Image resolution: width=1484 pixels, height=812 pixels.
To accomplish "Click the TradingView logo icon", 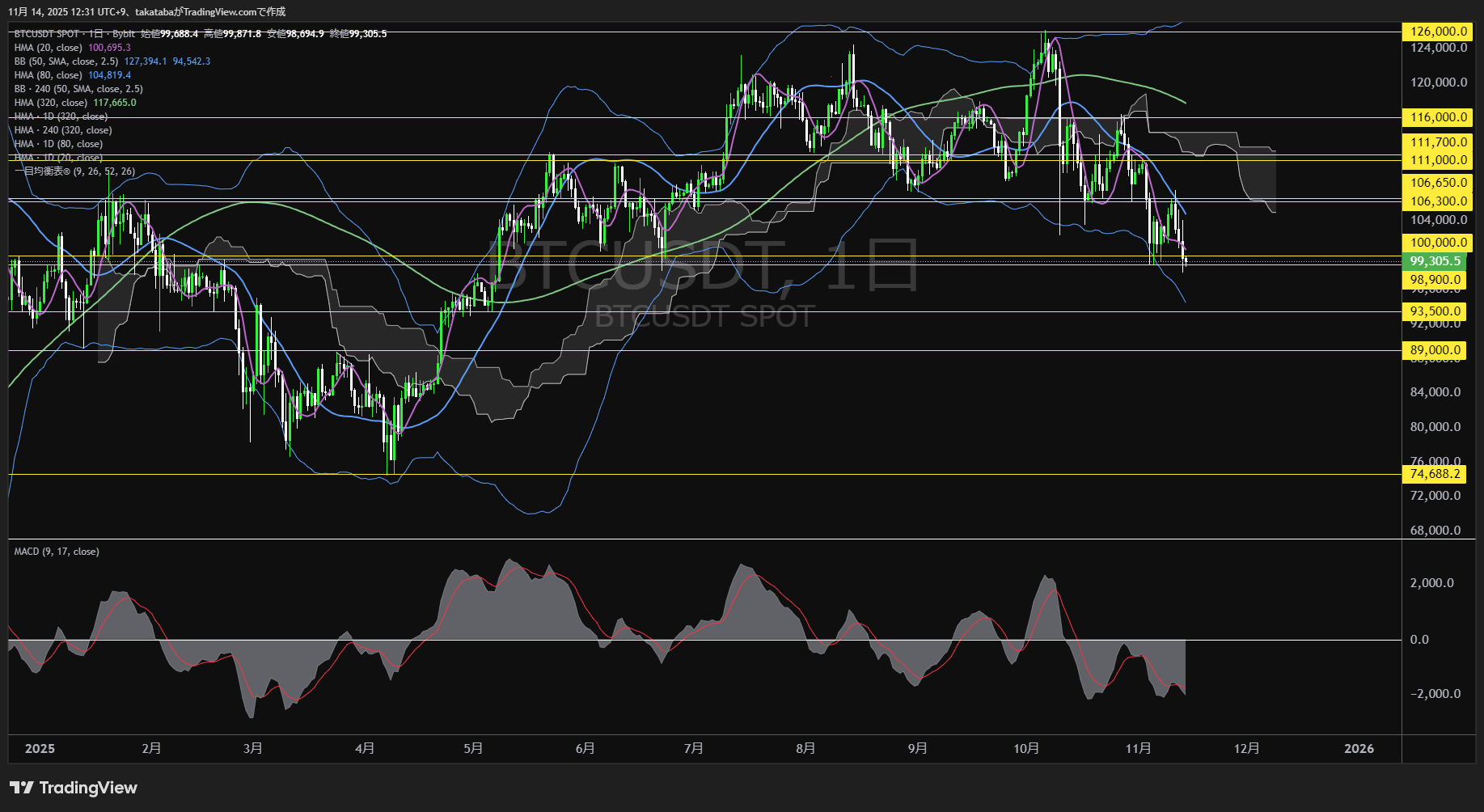I will pos(21,788).
